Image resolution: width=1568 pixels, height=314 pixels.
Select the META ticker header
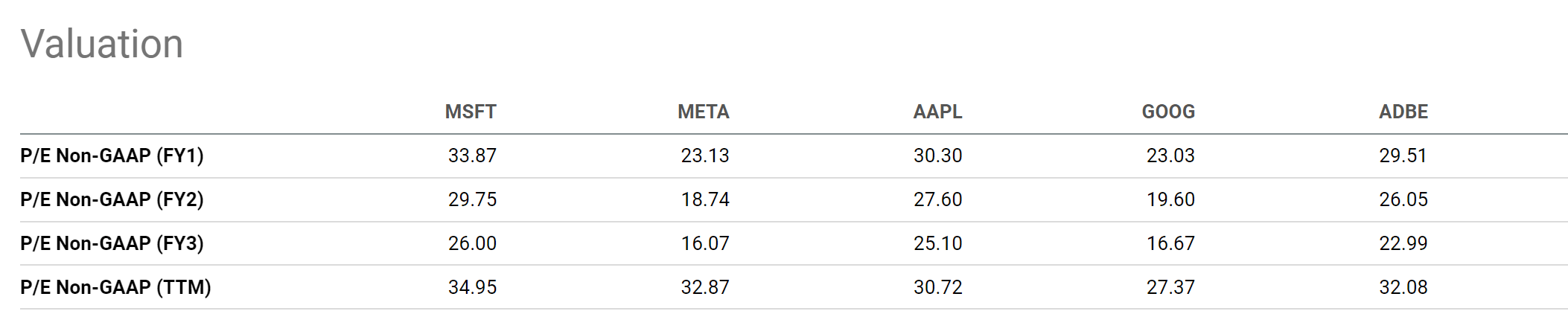(704, 112)
